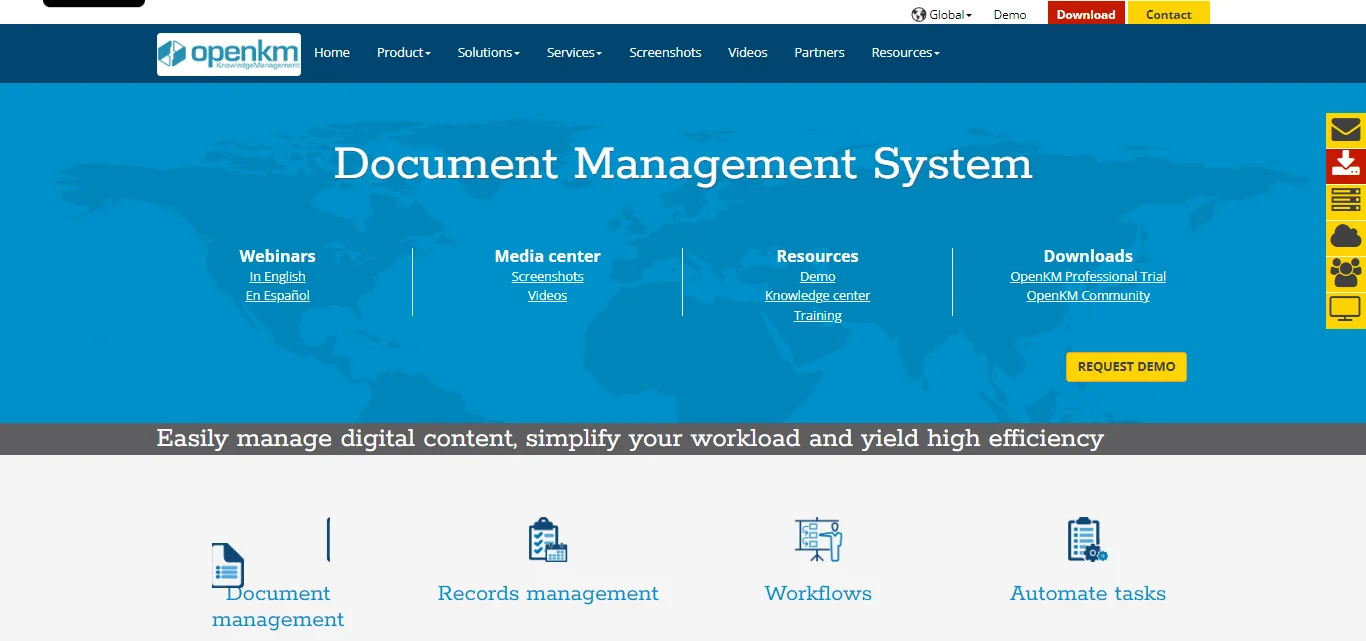This screenshot has height=641, width=1366.
Task: Open Videos link under Media center
Action: tap(548, 296)
